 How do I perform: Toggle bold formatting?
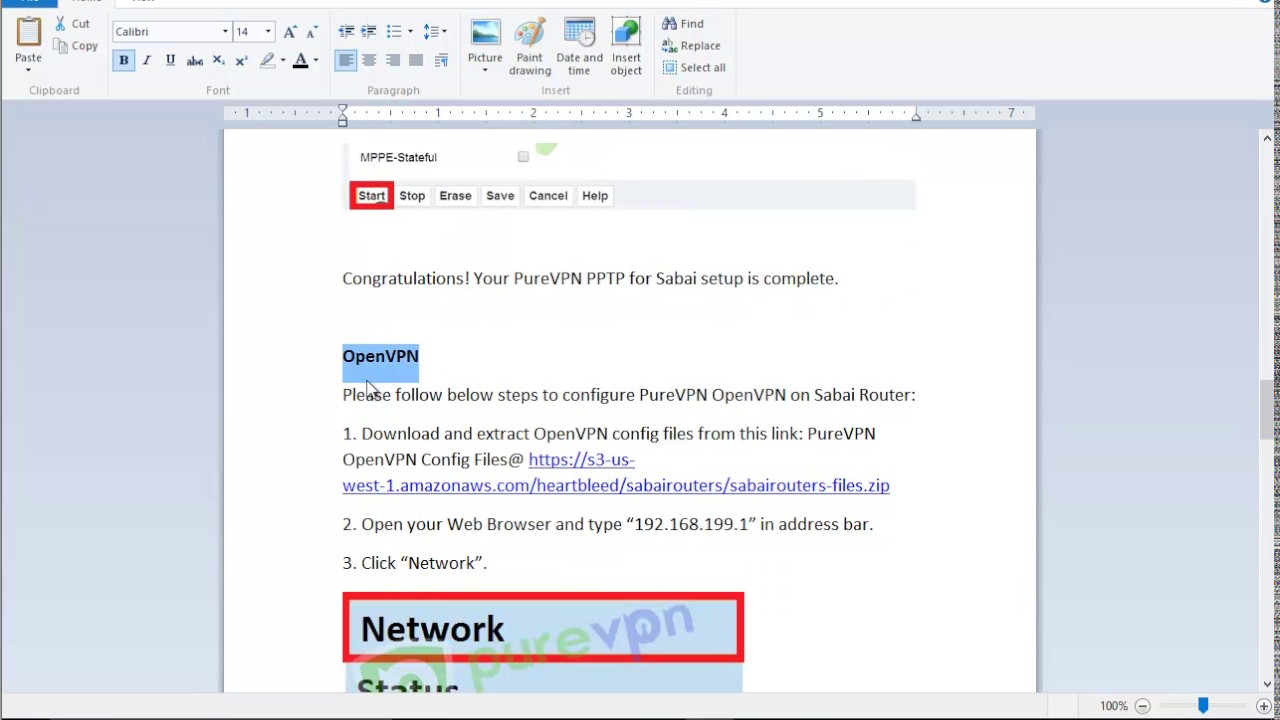pos(124,61)
